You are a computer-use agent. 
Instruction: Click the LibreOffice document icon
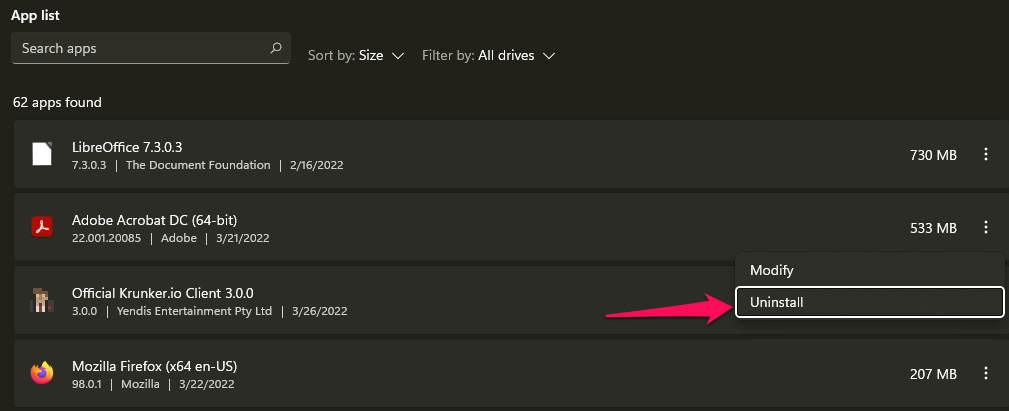42,154
